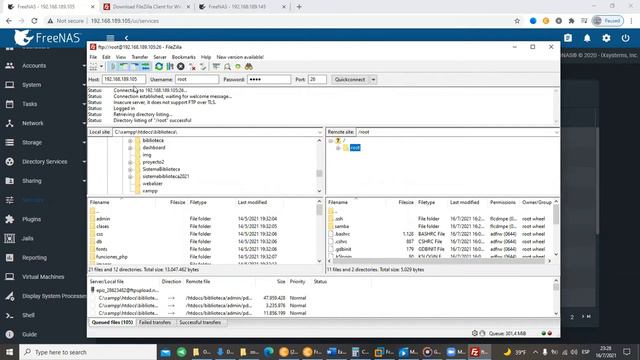Switch to Successful transfers tab

(200, 322)
